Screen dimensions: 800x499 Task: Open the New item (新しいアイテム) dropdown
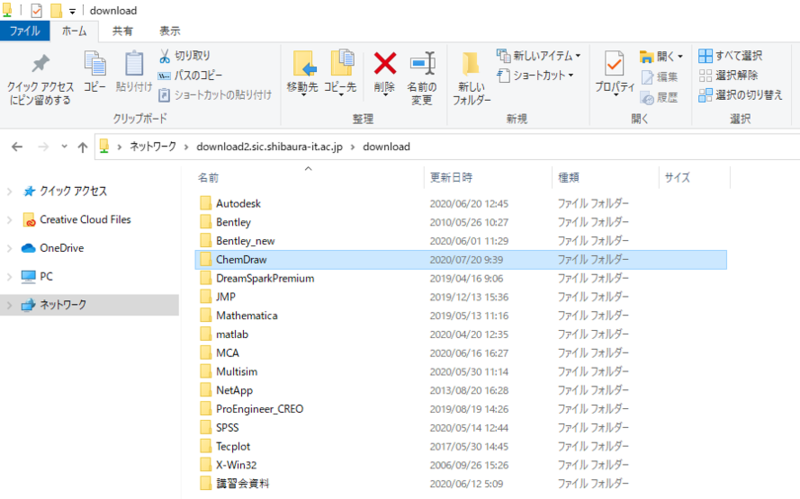(538, 55)
